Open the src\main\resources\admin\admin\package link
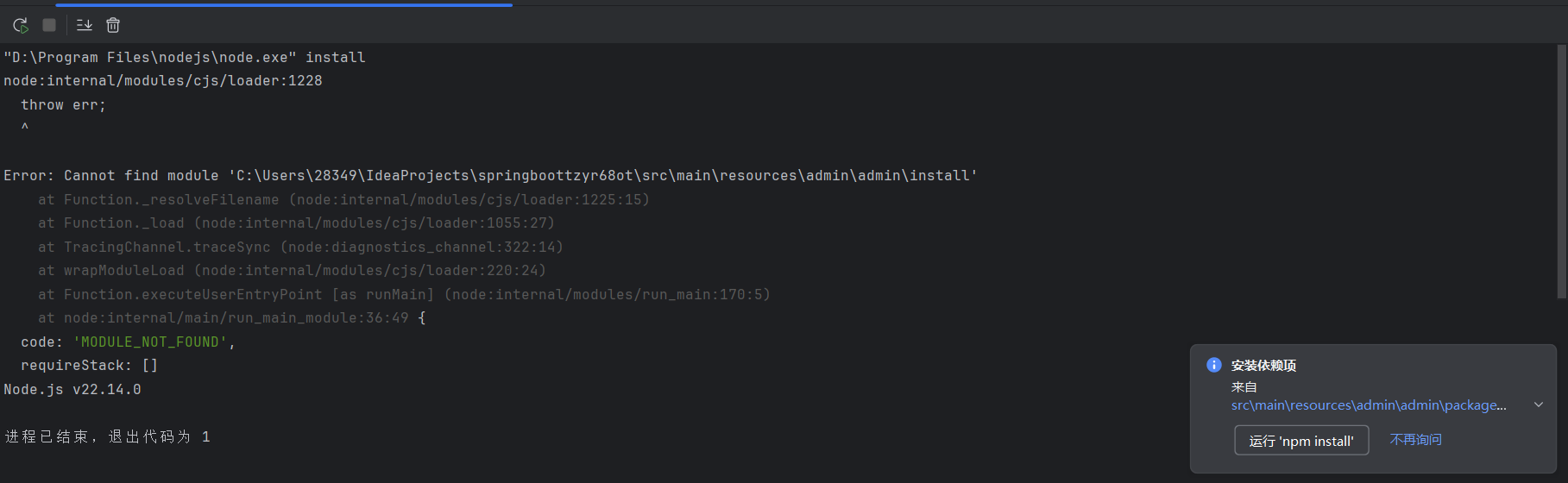 point(1369,405)
